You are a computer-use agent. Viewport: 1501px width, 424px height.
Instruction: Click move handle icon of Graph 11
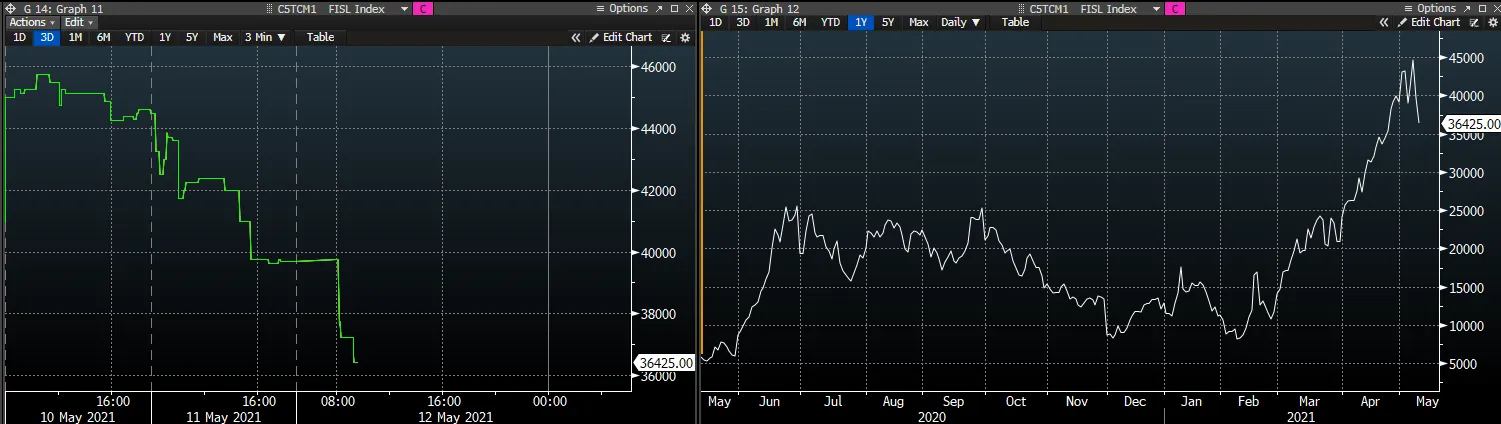[9, 8]
